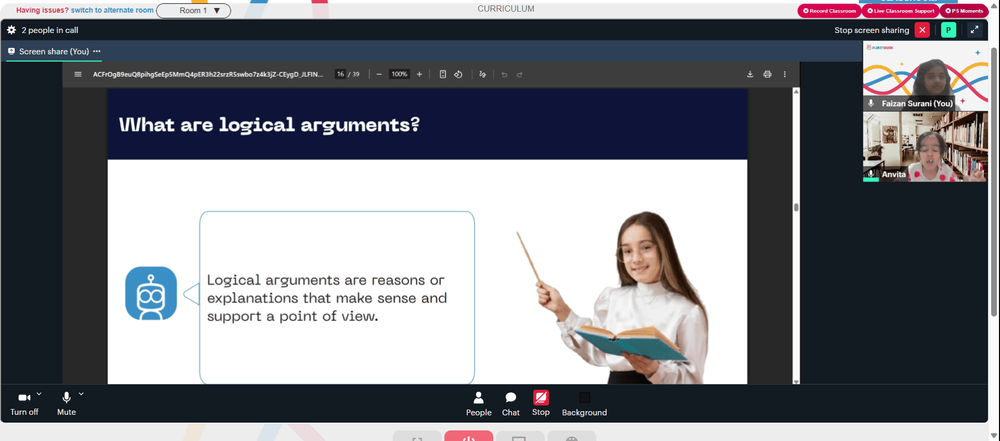Open Screen share tab options ellipsis
The width and height of the screenshot is (1000, 441).
click(96, 51)
